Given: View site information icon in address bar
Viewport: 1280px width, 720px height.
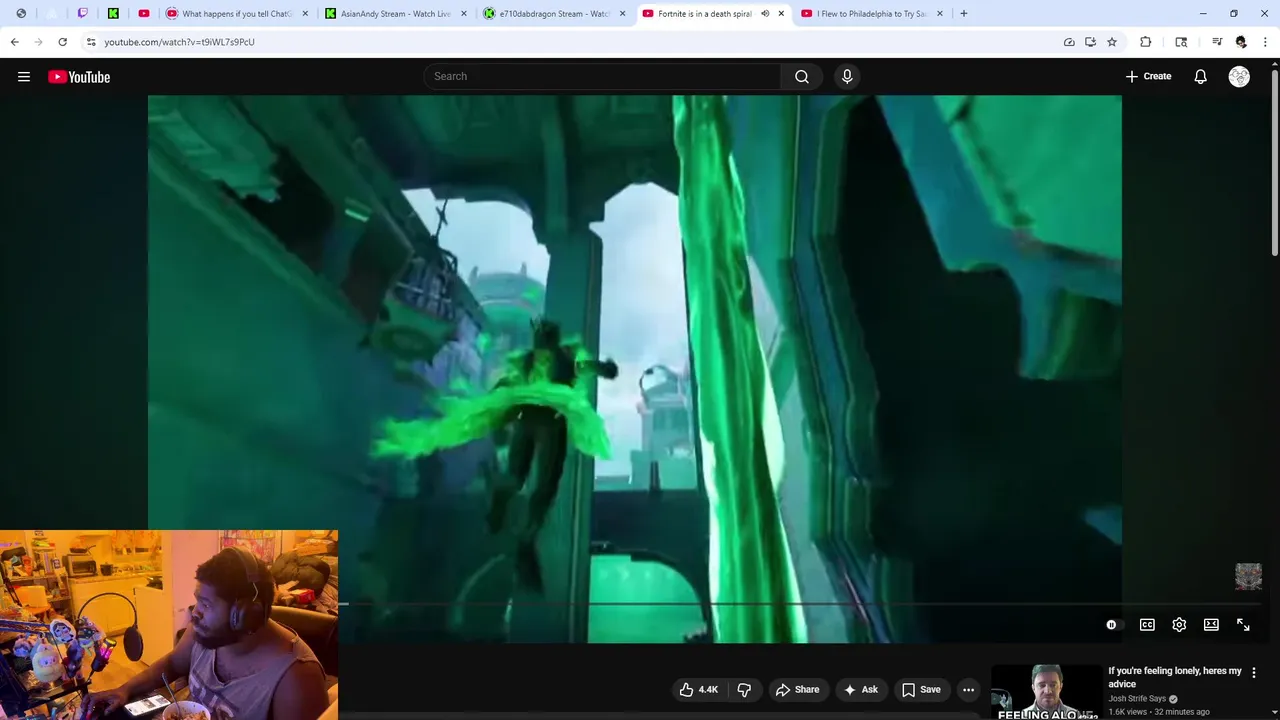Looking at the screenshot, I should pyautogui.click(x=91, y=42).
